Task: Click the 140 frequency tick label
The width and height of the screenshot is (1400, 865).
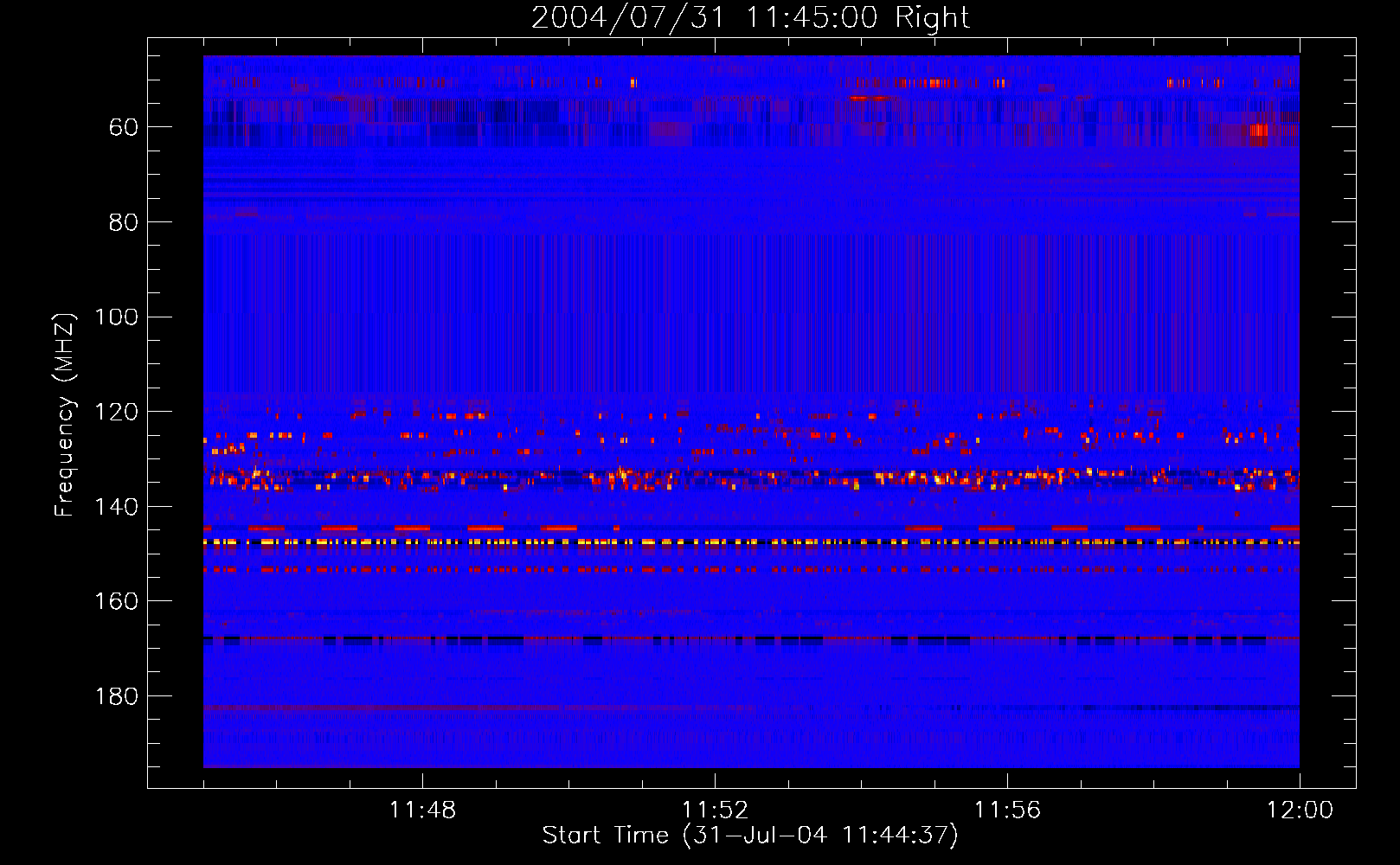Action: 116,507
